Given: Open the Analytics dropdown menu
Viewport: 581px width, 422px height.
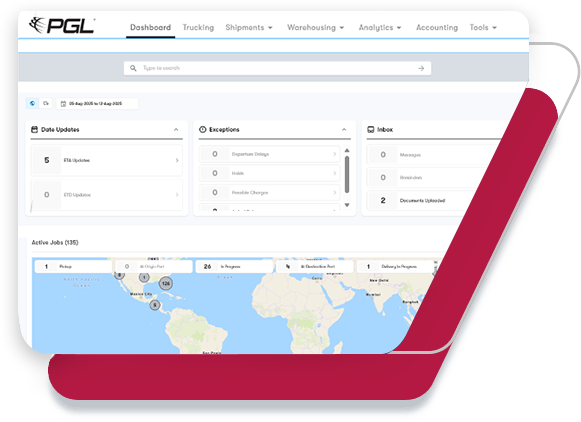Looking at the screenshot, I should click(x=379, y=27).
